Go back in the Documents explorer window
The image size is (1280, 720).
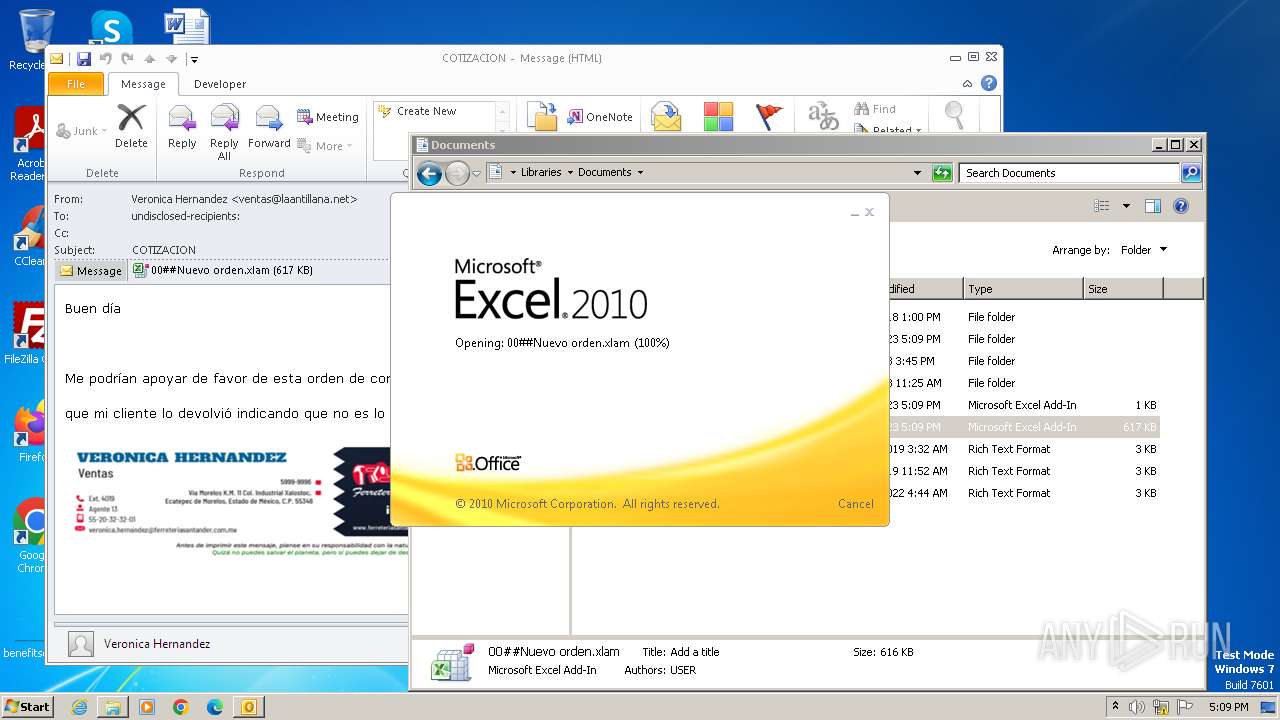click(429, 173)
